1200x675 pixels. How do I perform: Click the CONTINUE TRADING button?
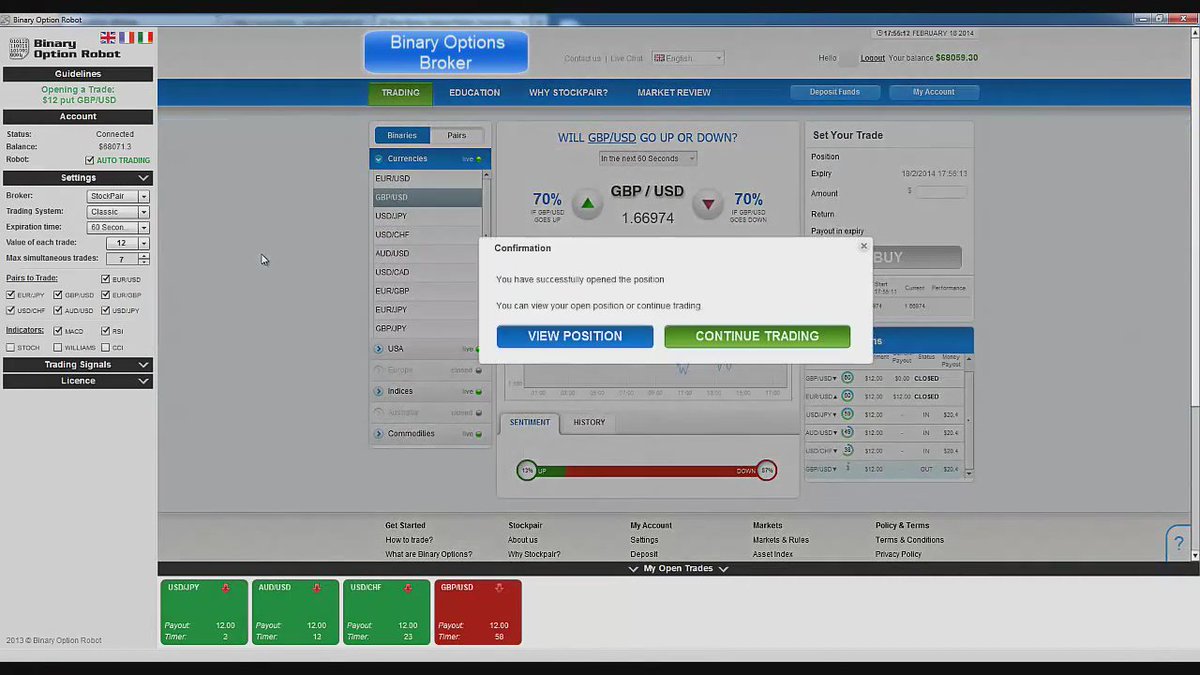(757, 336)
